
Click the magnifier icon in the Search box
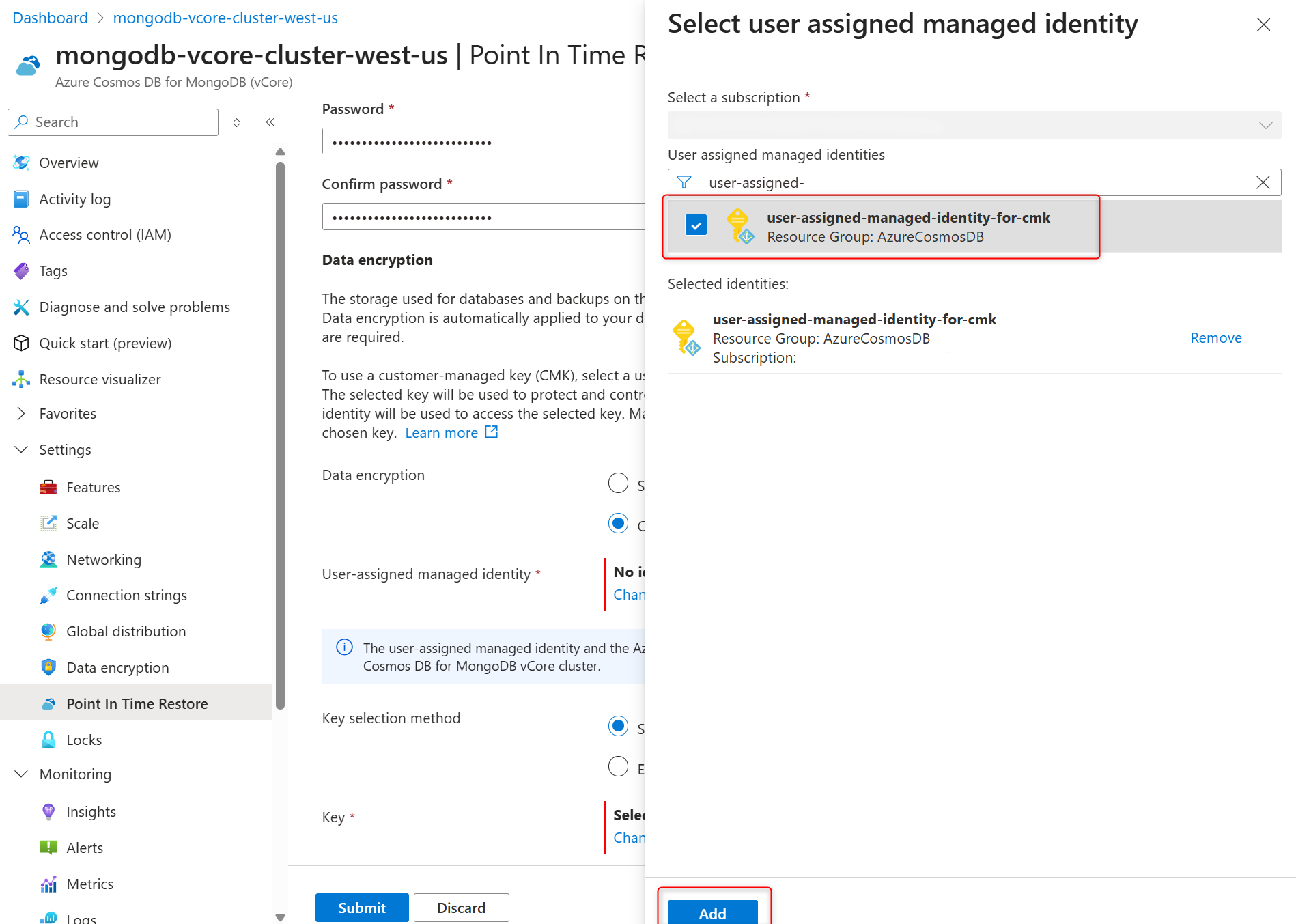22,122
